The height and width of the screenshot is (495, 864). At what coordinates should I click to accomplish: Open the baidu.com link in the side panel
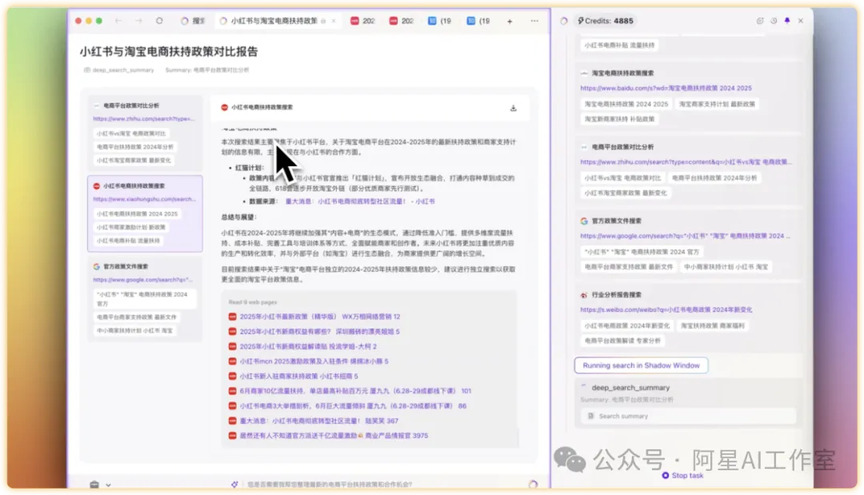666,88
